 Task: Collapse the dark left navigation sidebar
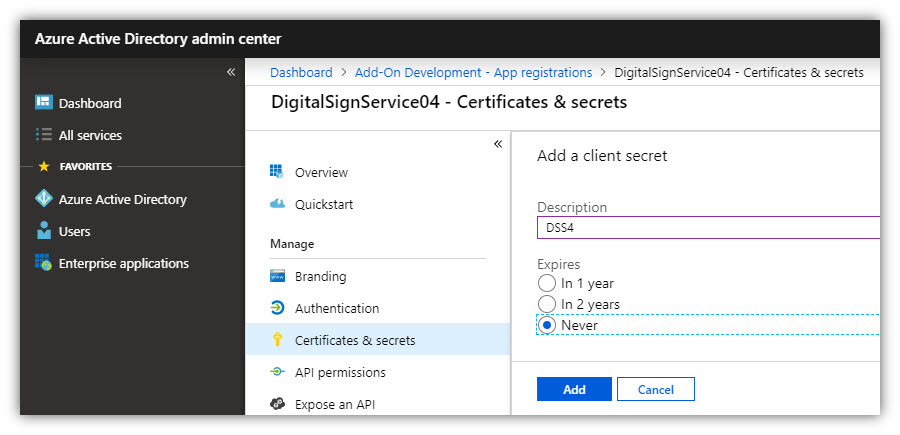coord(231,72)
